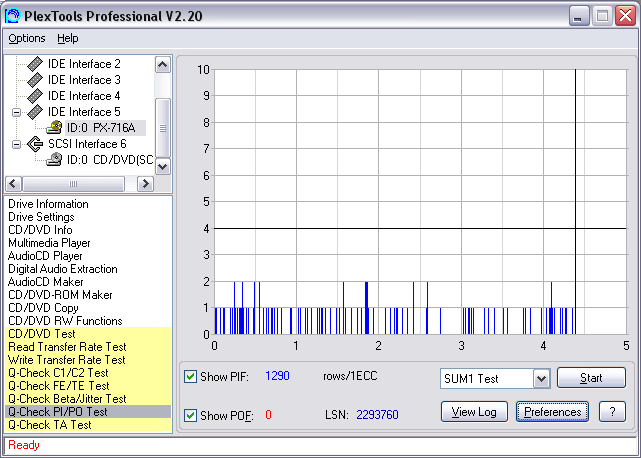Click the PX-716A drive icon
This screenshot has height=458, width=641.
tap(54, 128)
